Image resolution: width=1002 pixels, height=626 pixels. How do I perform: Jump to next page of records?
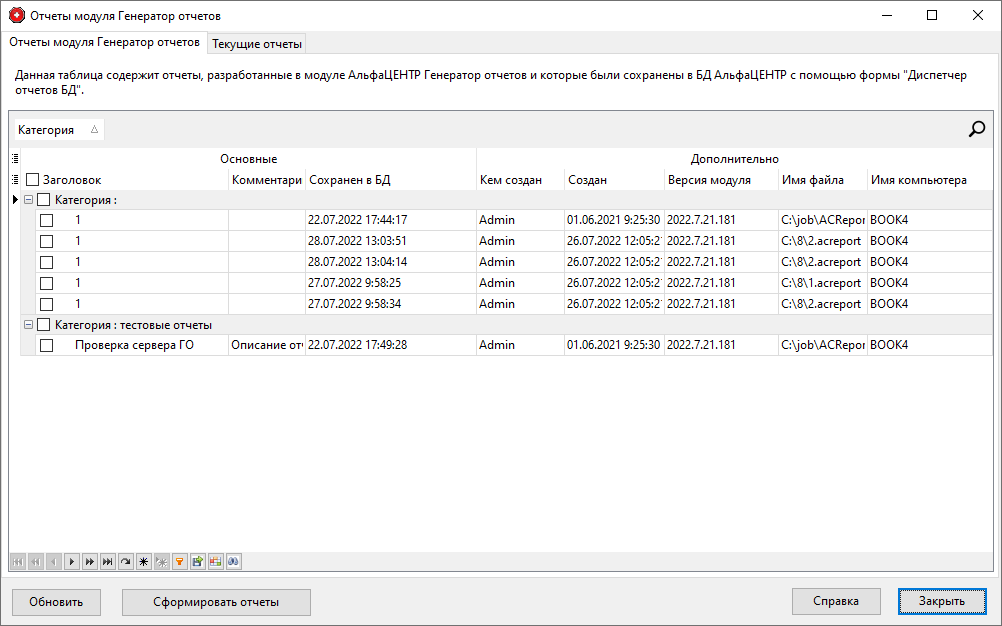pyautogui.click(x=89, y=561)
